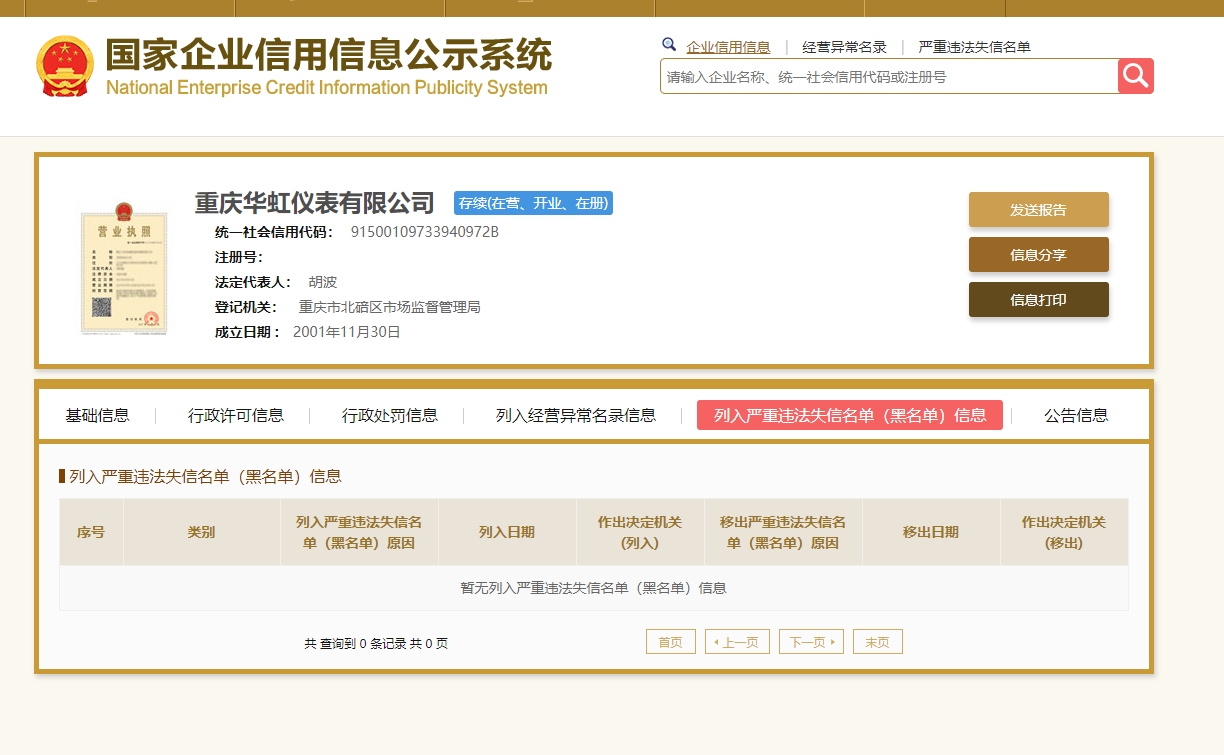Click the 作出决定机关 (移出) column header
This screenshot has height=755, width=1224.
1064,532
